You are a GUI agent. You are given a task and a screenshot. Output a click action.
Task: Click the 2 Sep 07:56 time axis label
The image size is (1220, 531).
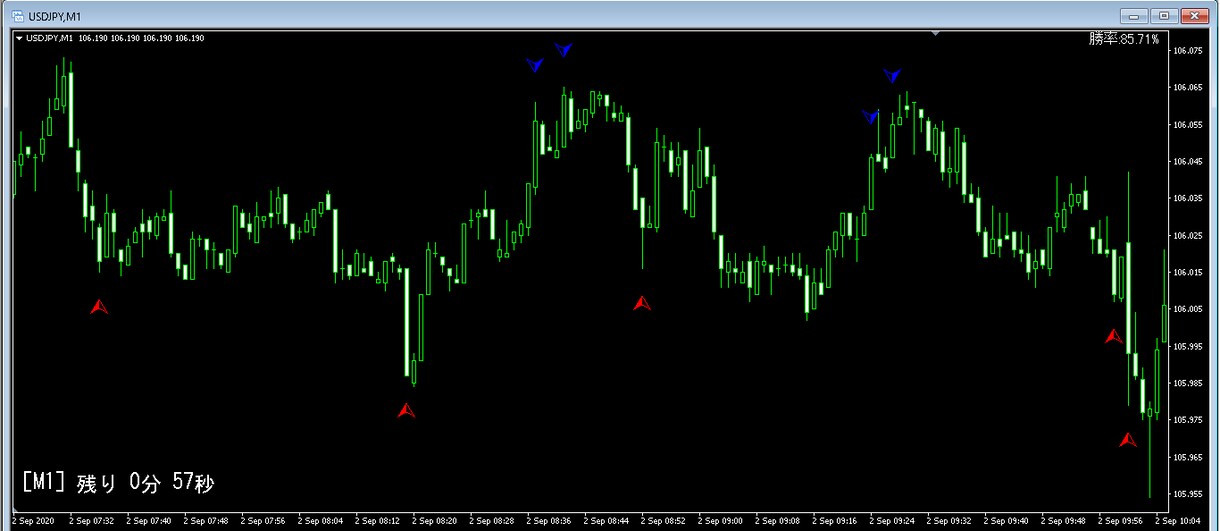(263, 521)
